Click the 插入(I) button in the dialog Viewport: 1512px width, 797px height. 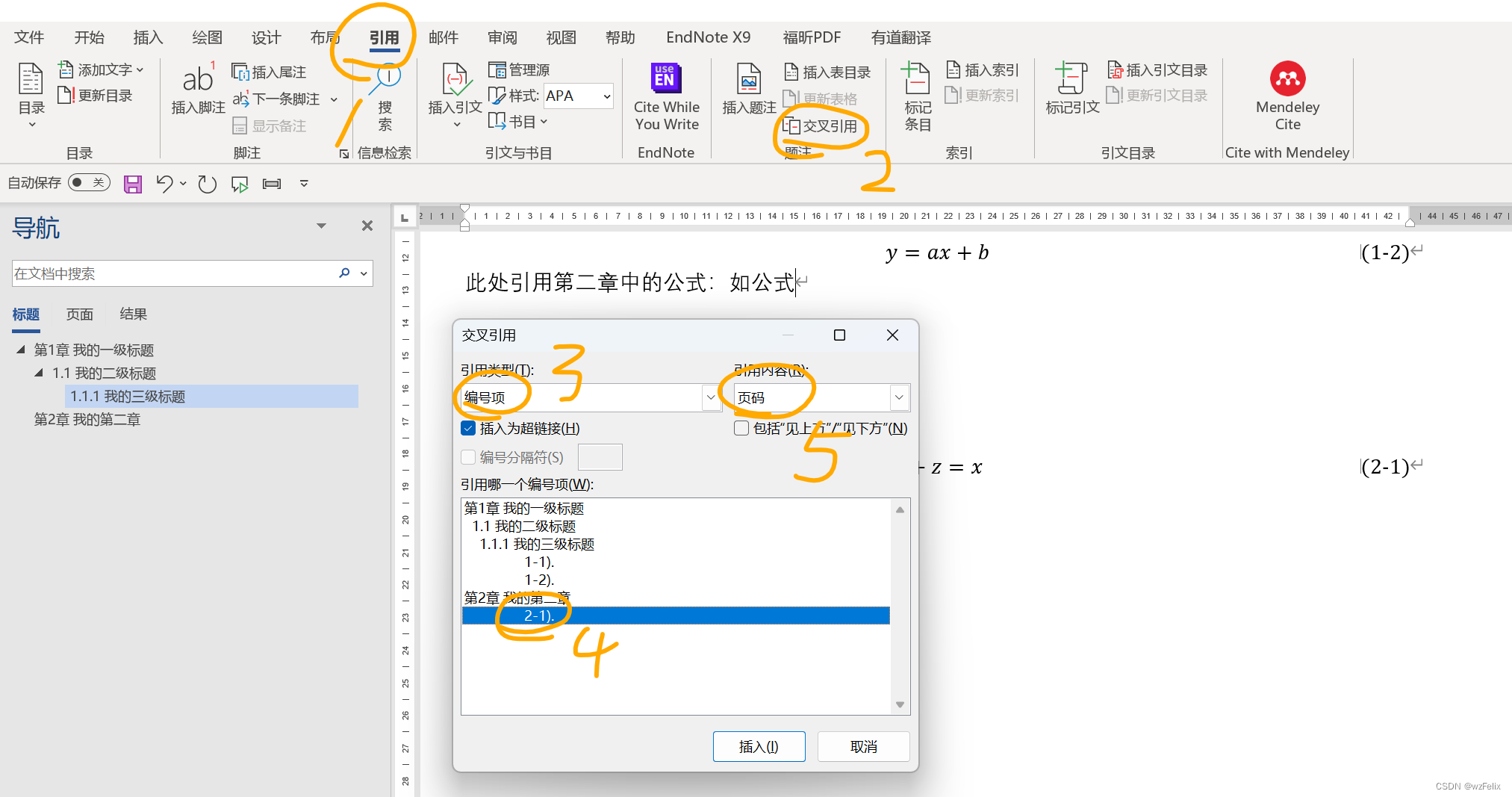coord(759,747)
